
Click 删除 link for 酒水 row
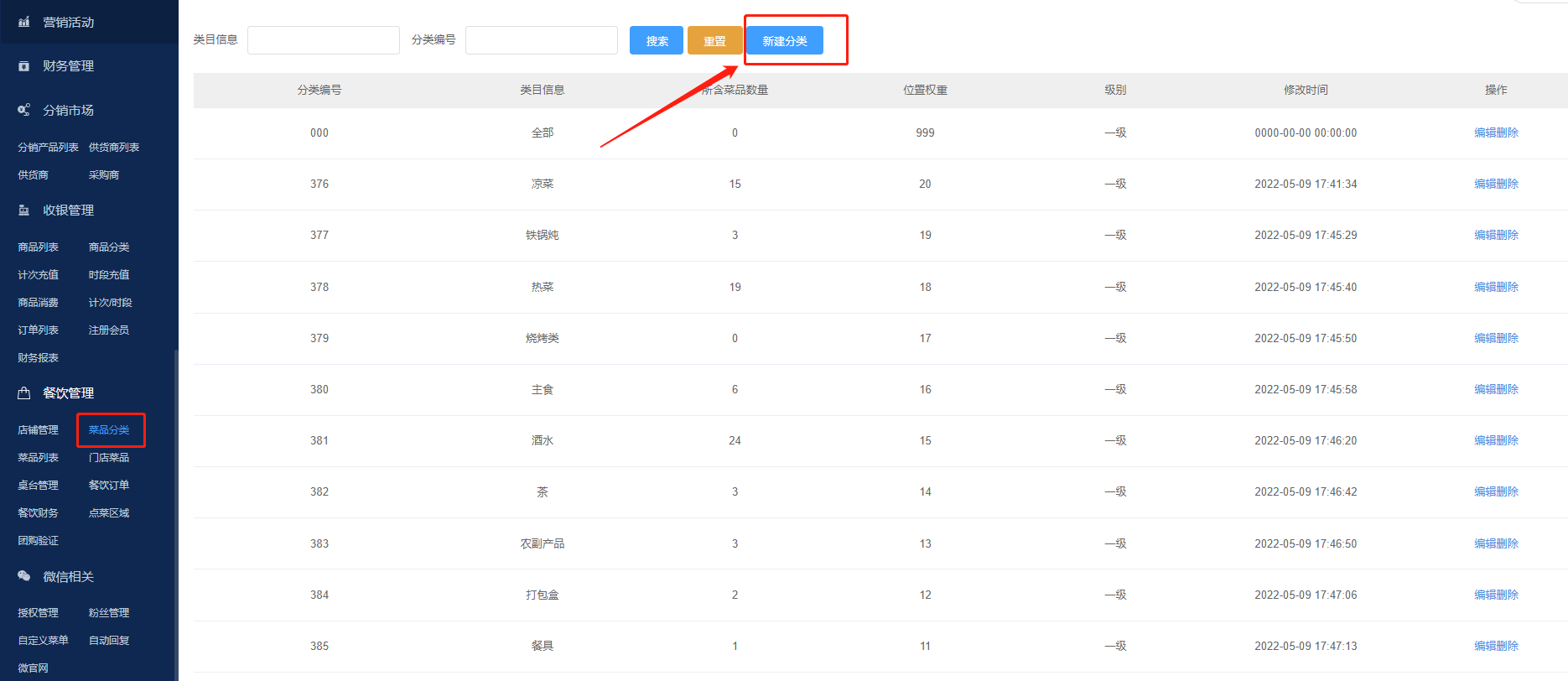point(1508,440)
